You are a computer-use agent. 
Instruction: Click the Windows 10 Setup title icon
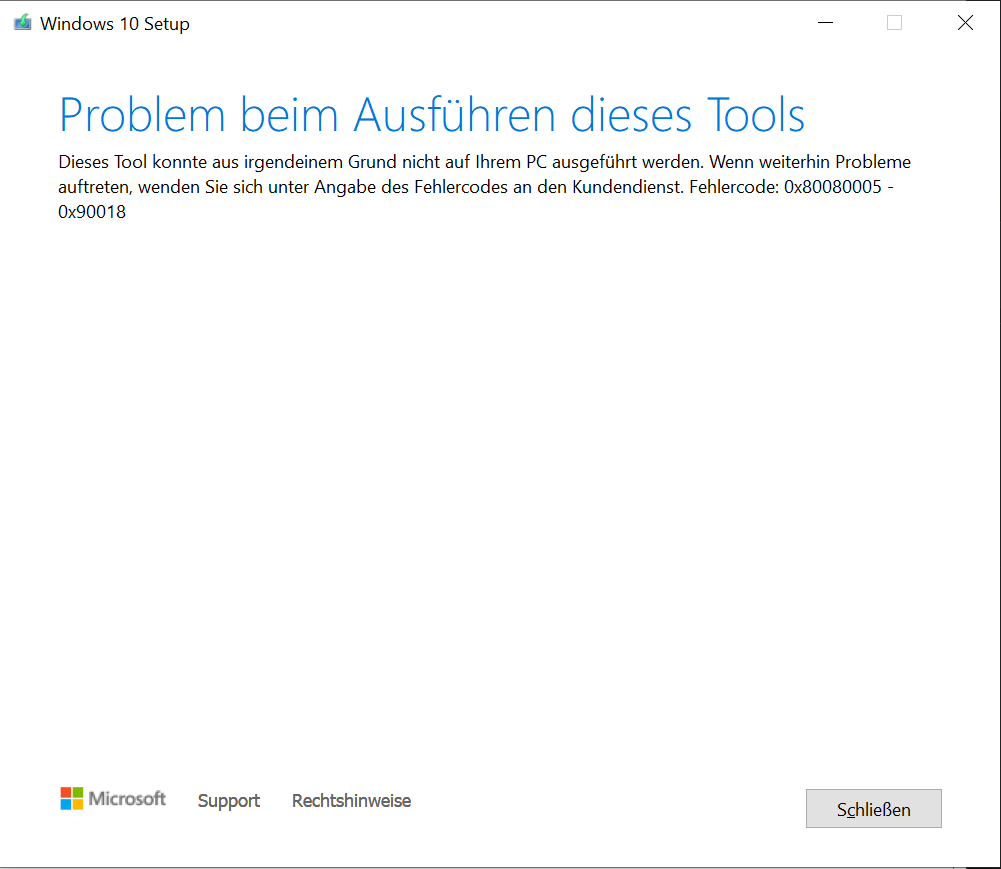[x=22, y=23]
